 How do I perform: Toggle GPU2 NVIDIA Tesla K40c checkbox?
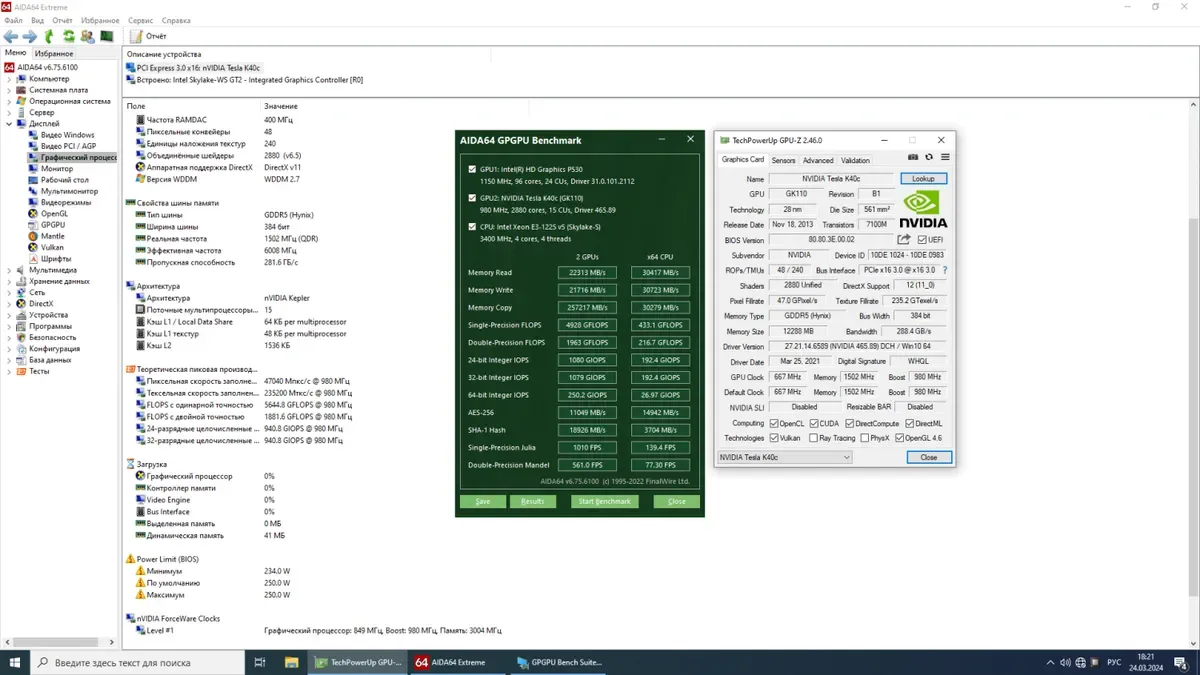pos(472,198)
